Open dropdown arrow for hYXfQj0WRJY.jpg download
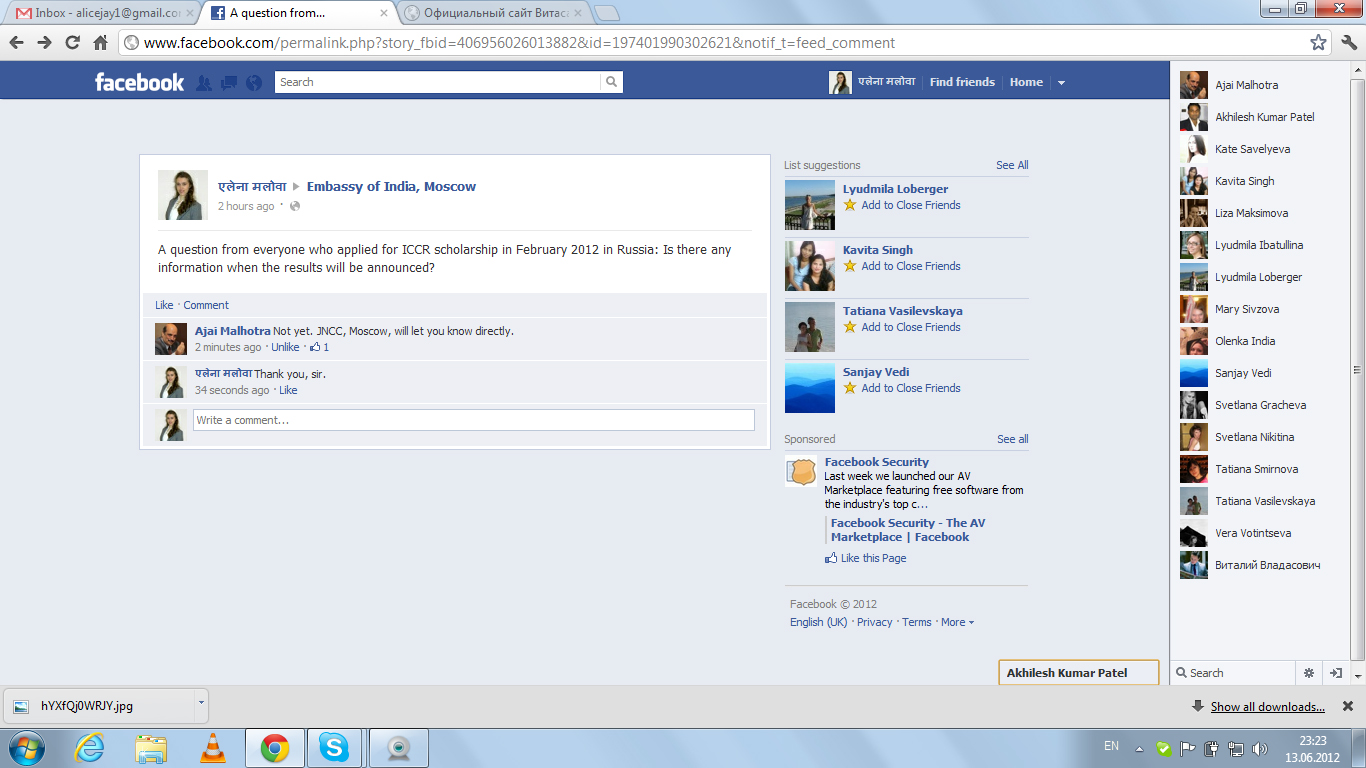 click(x=201, y=702)
